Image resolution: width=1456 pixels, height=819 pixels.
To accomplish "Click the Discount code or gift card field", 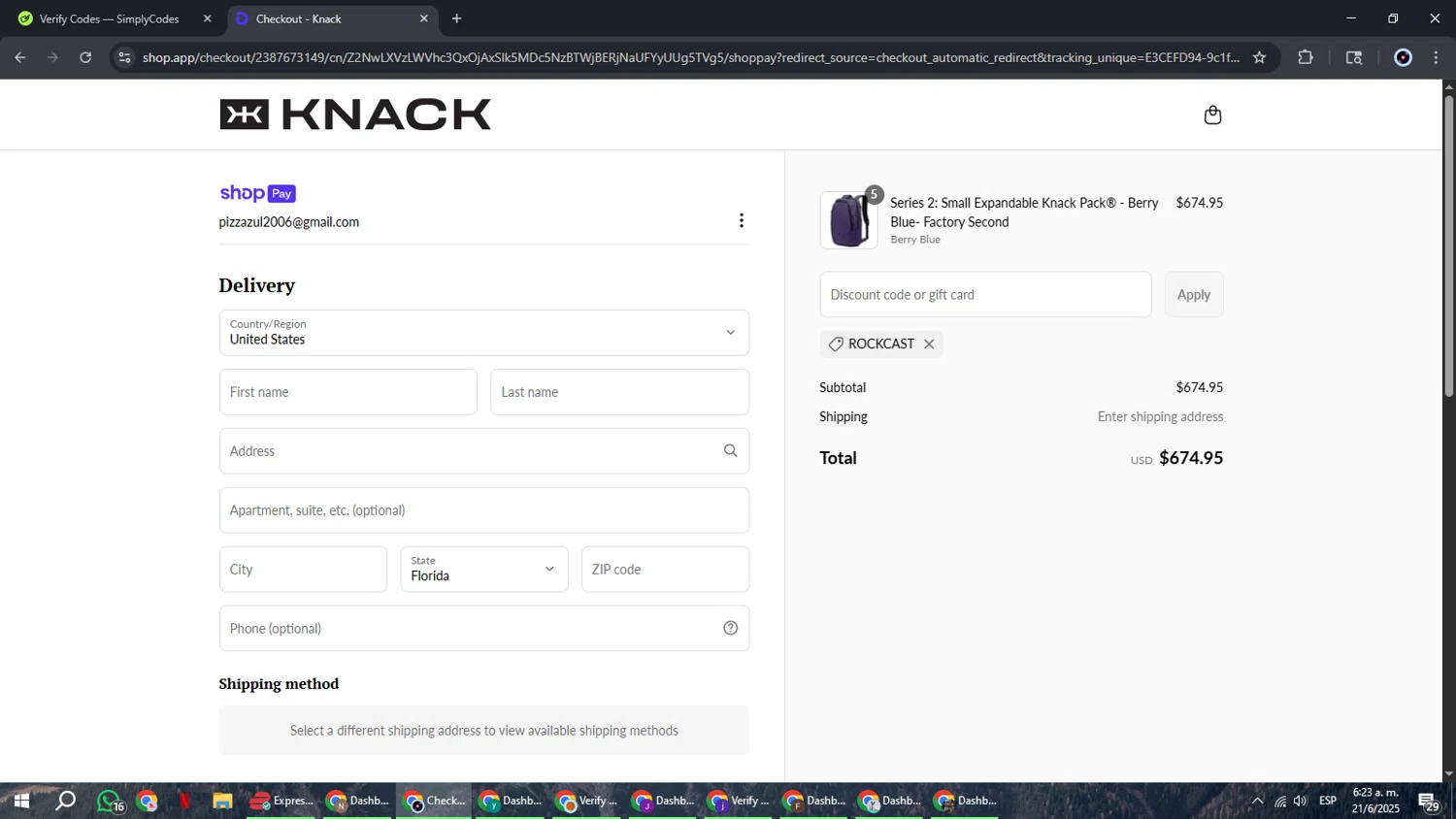I will [985, 295].
